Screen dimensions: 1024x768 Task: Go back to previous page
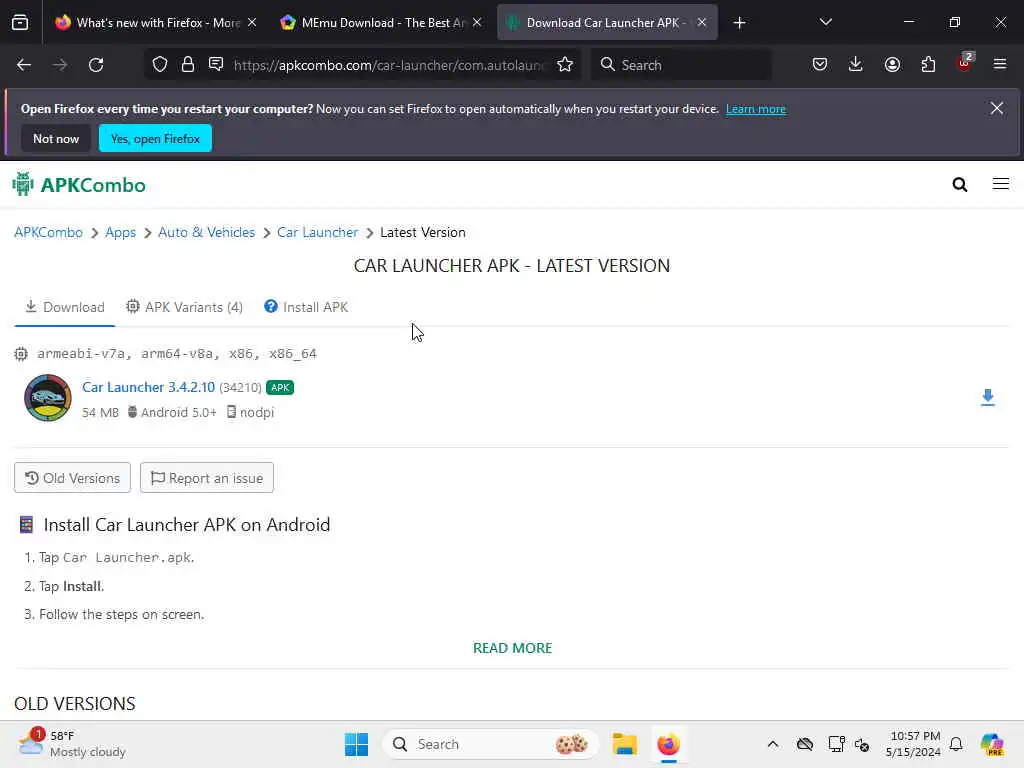[24, 65]
